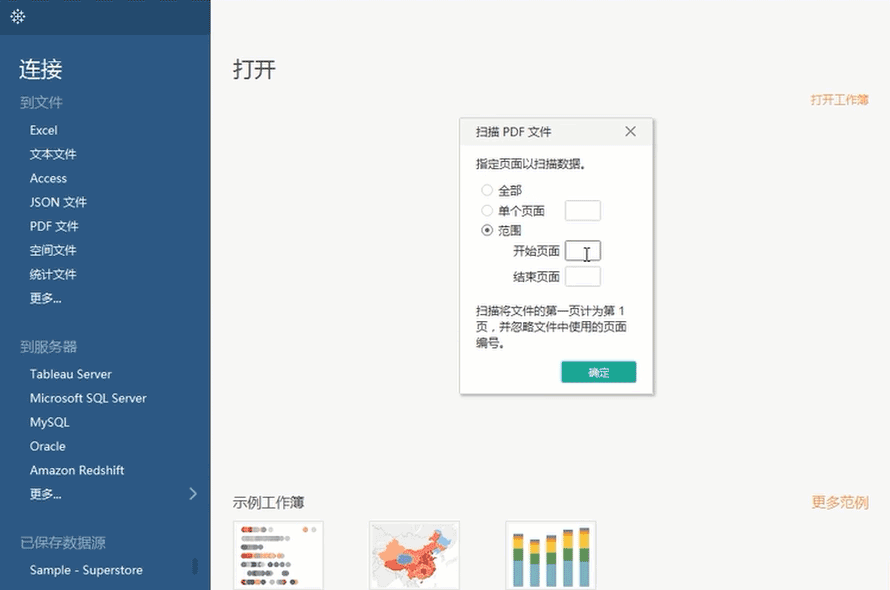890x590 pixels.
Task: Close the 扫描 PDF 文件 dialog
Action: (630, 132)
